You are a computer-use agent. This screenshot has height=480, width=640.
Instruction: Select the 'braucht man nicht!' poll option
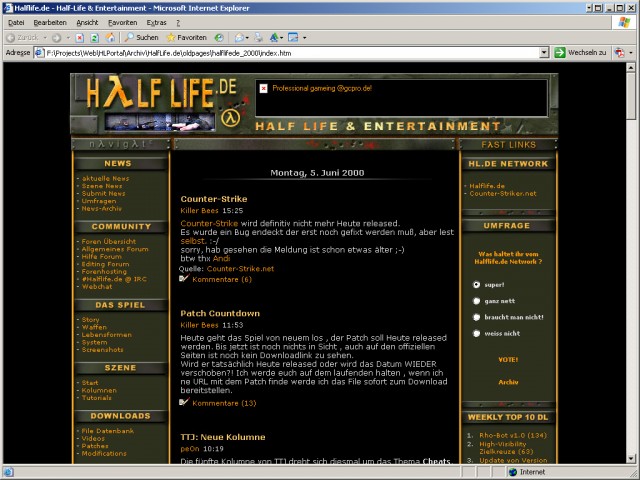coord(476,317)
